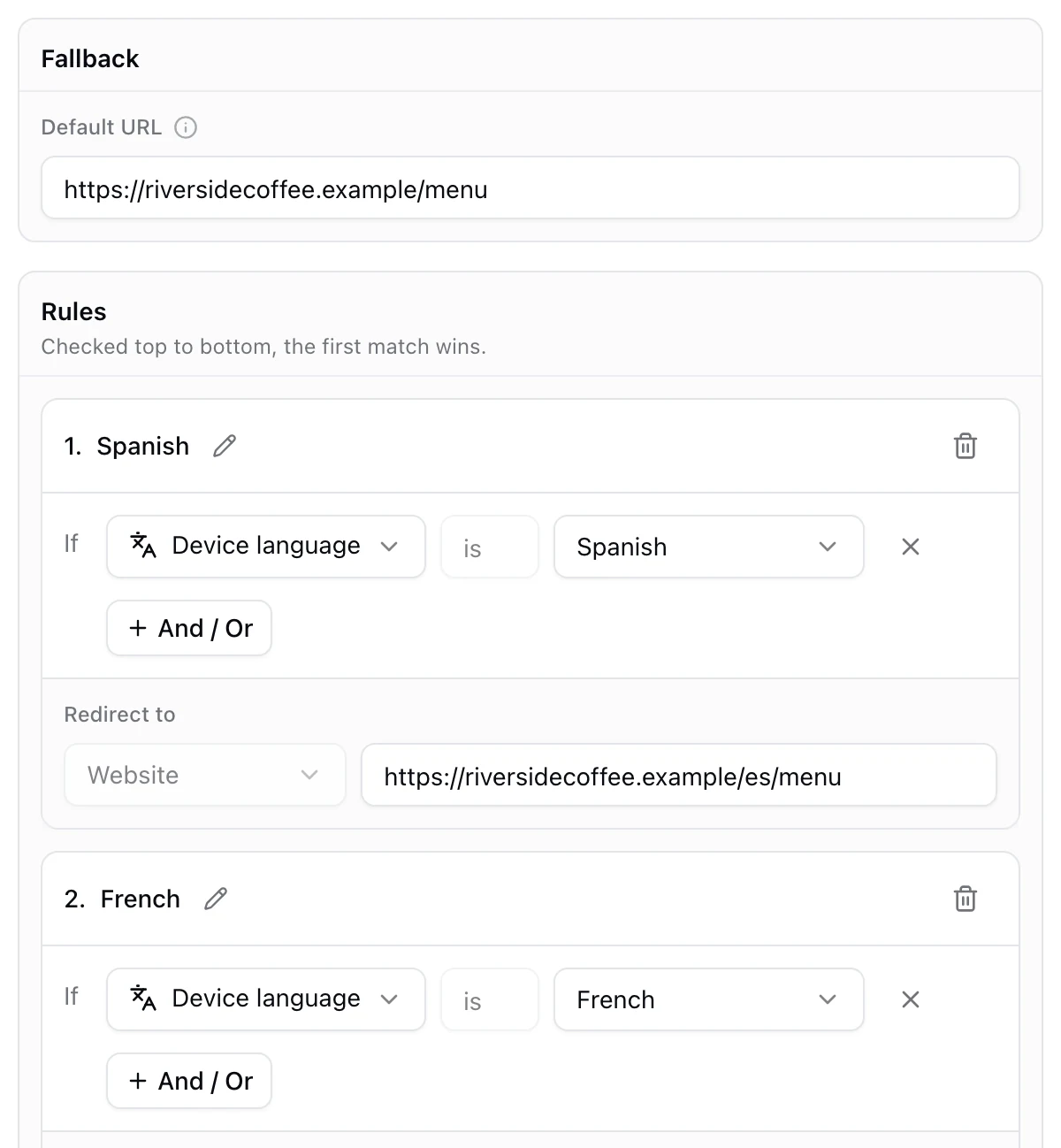Open Device language dropdown in Spanish rule
Screen dimensions: 1061x1148
pos(266,547)
